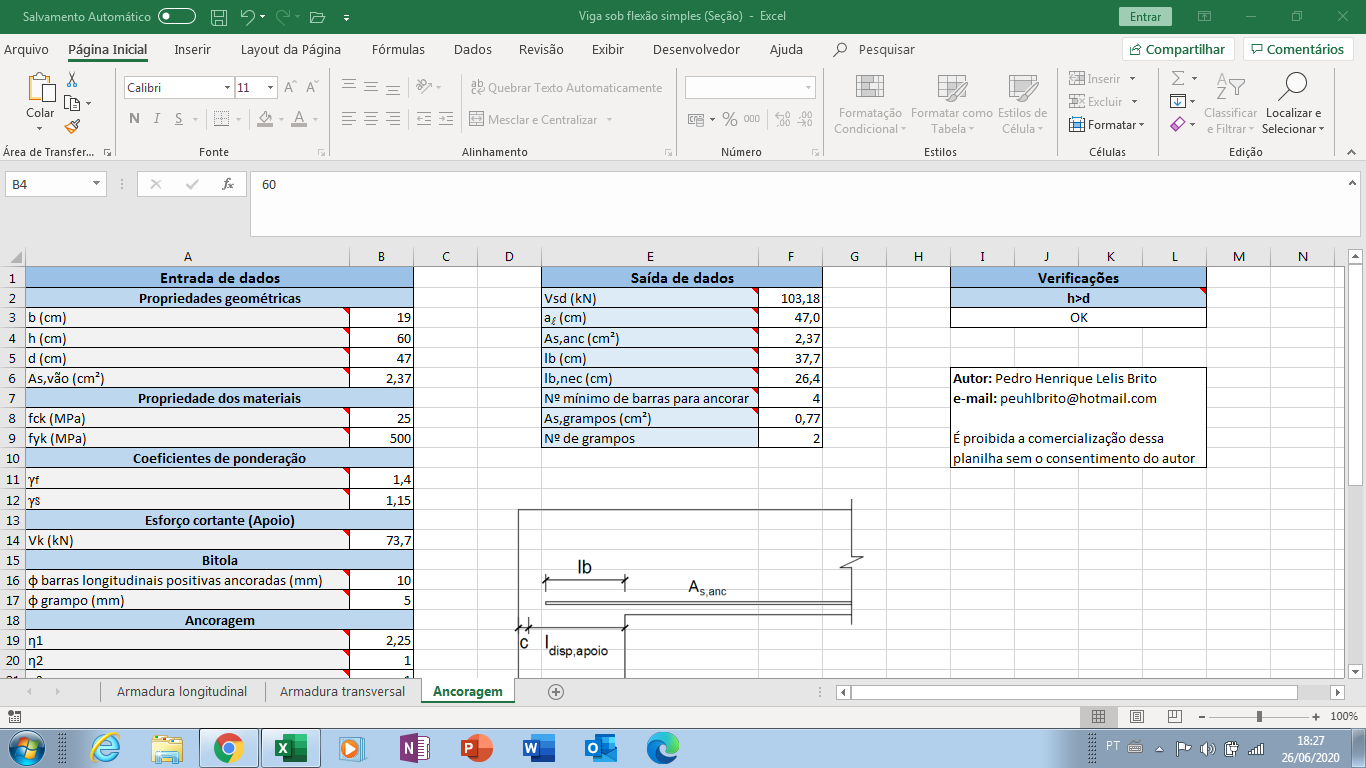Decrease decimal places
The image size is (1366, 768).
[805, 120]
